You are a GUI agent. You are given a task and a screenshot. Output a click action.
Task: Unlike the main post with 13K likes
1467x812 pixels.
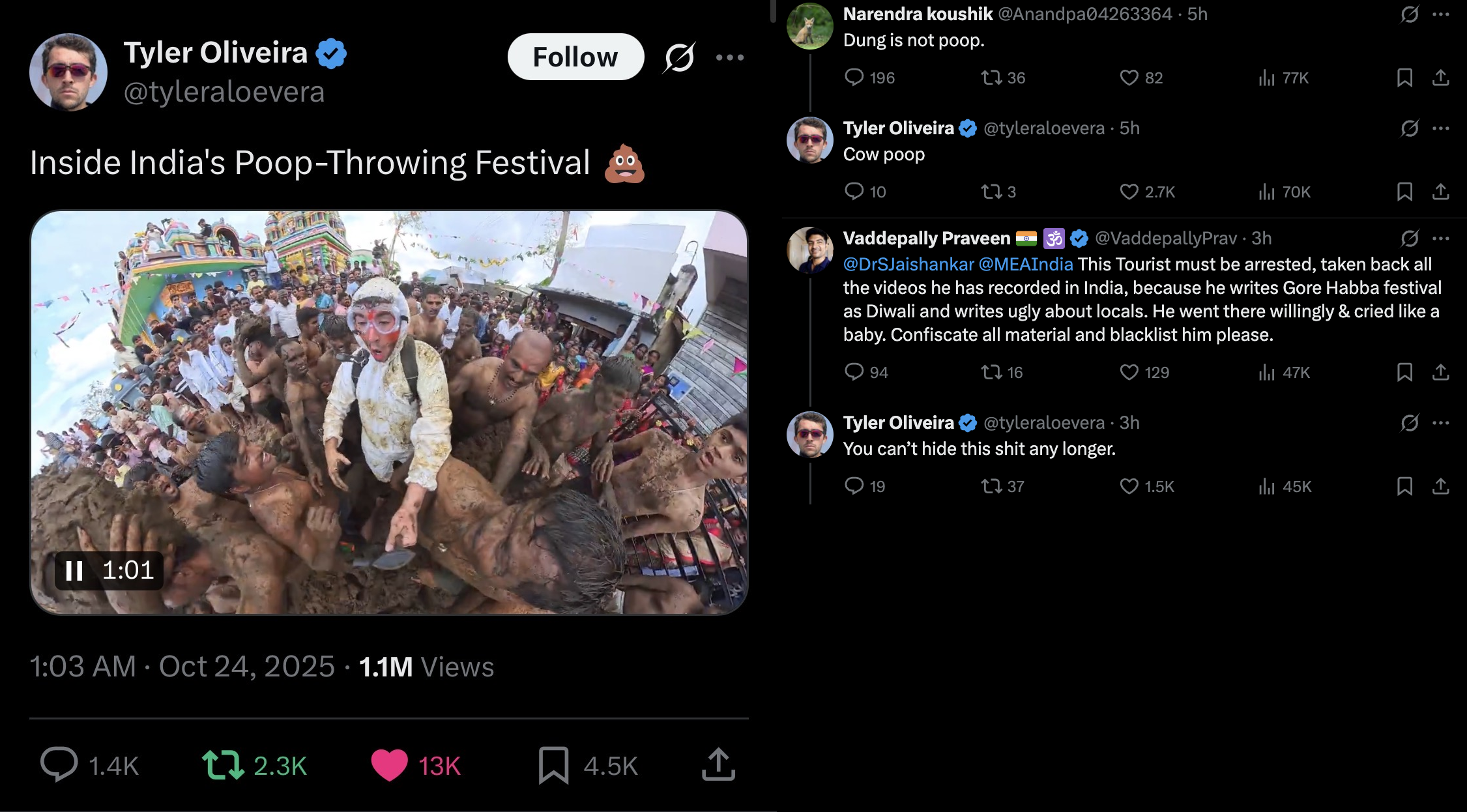pyautogui.click(x=389, y=765)
